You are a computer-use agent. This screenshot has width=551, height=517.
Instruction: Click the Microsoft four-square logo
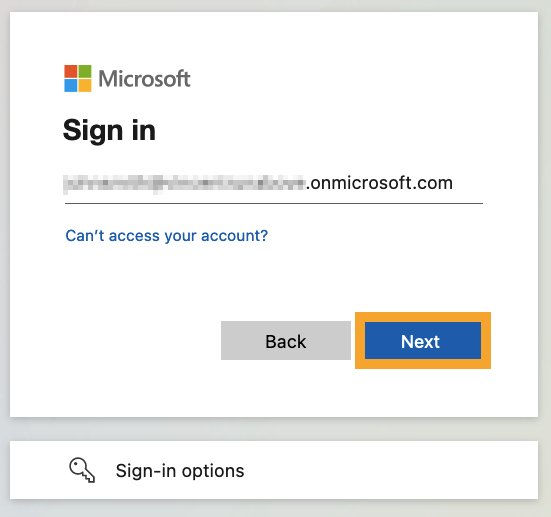[78, 78]
